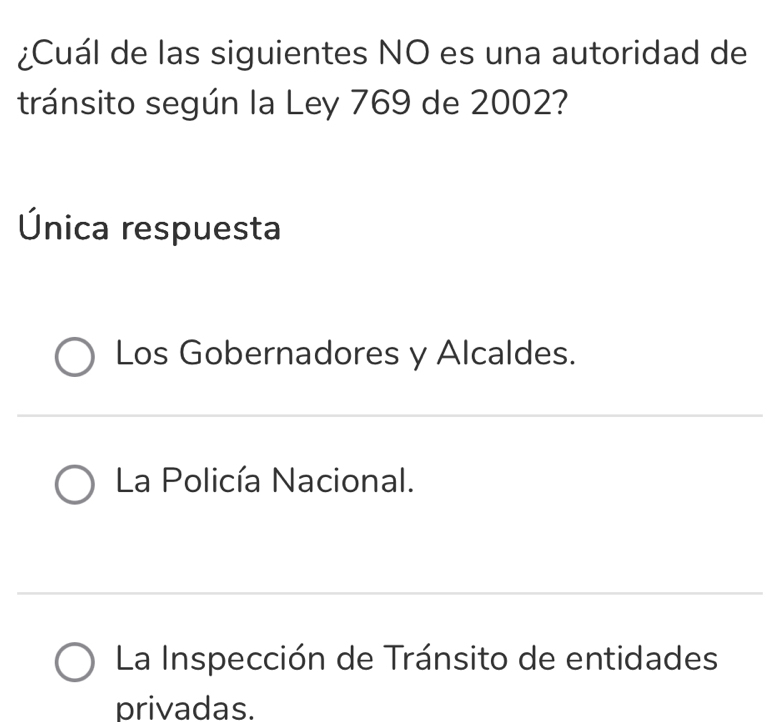Click the 'Única respuesta' label
Viewport: 775px width, 722px height.
(149, 228)
